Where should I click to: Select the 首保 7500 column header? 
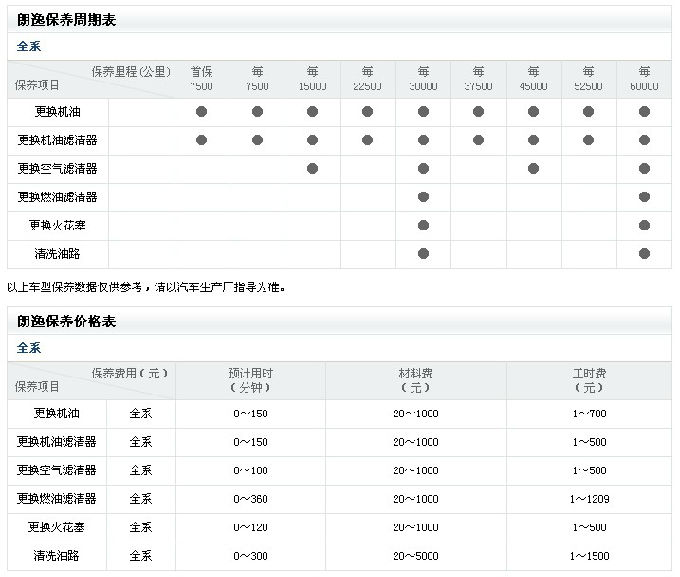pos(202,79)
